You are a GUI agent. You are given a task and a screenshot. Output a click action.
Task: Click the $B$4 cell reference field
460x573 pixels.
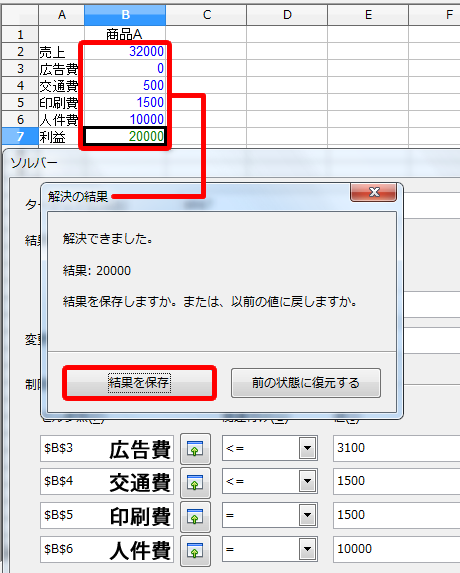[107, 481]
